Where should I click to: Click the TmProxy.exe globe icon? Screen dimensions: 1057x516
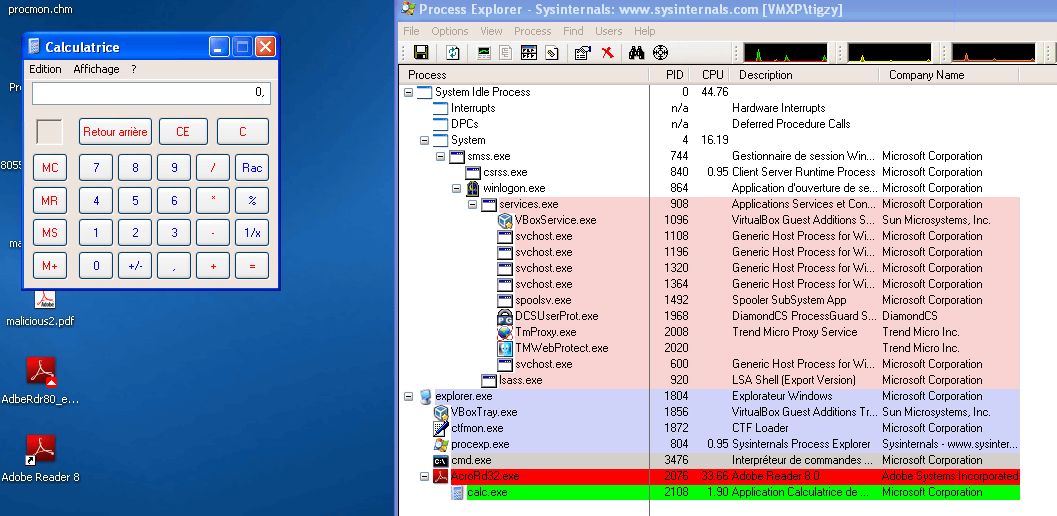(505, 332)
